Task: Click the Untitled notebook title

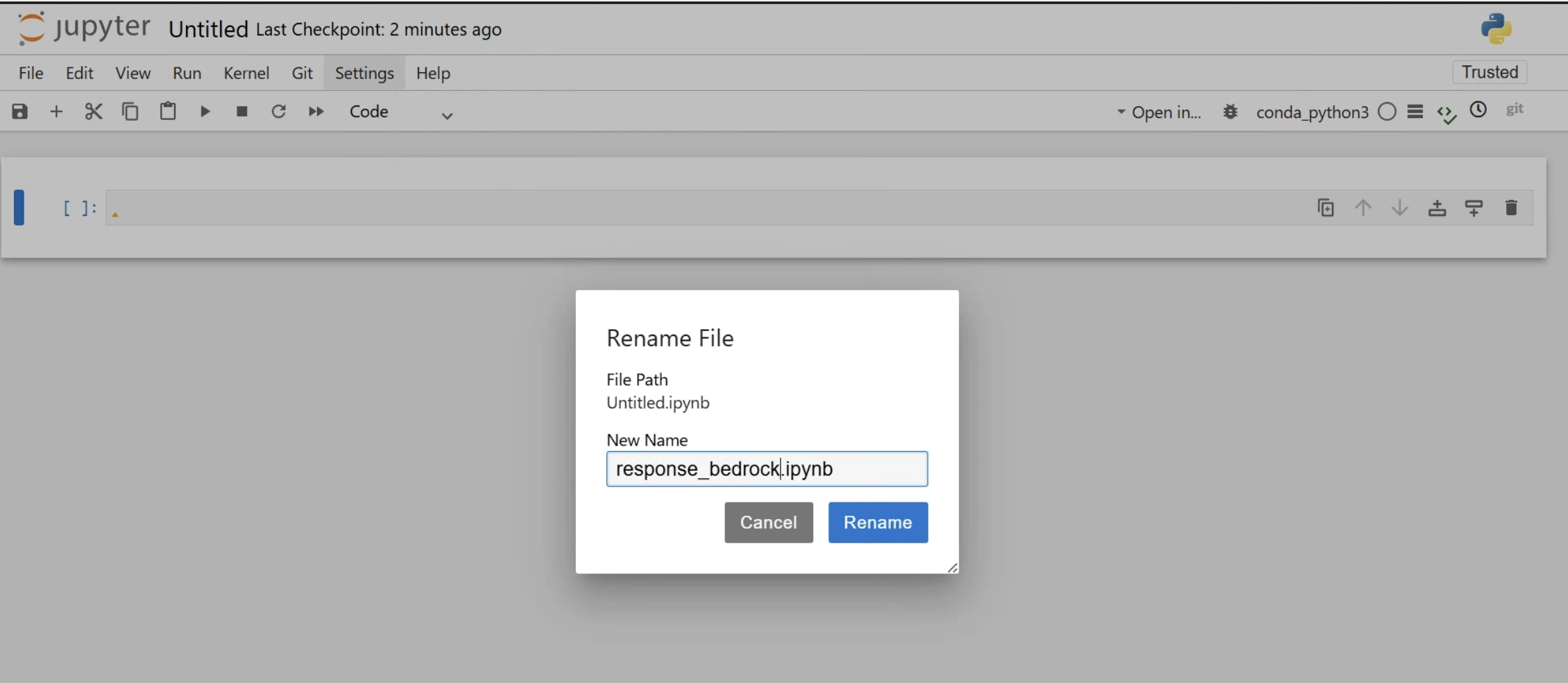Action: (208, 29)
